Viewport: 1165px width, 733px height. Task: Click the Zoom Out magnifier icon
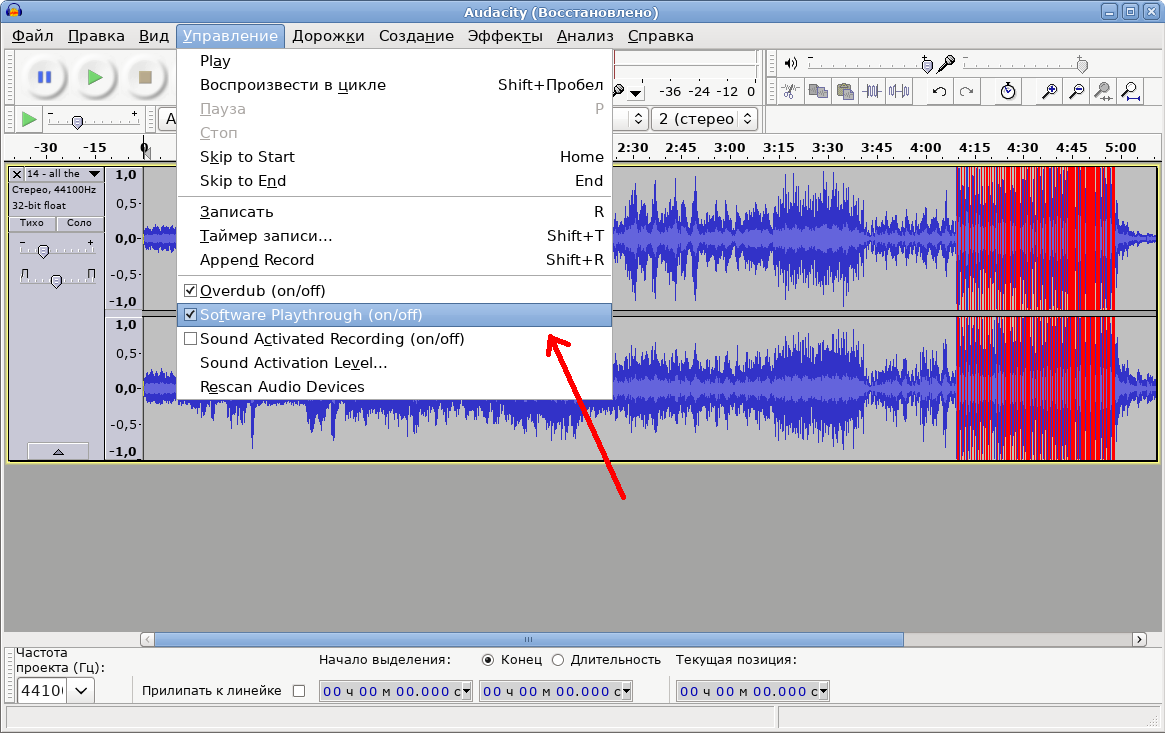(1076, 91)
